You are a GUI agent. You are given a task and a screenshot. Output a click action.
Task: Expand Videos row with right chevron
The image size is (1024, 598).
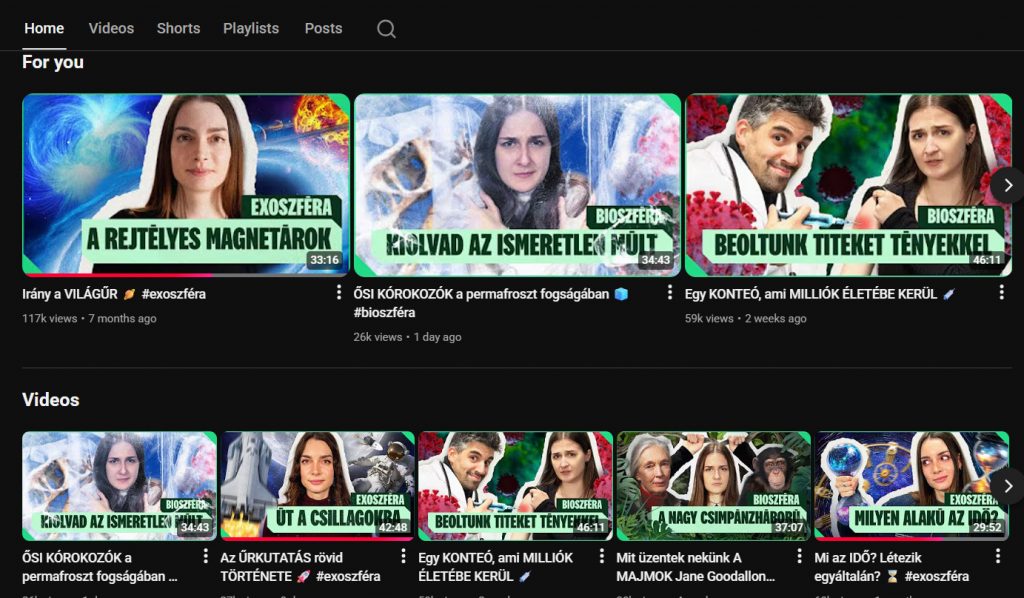1007,486
